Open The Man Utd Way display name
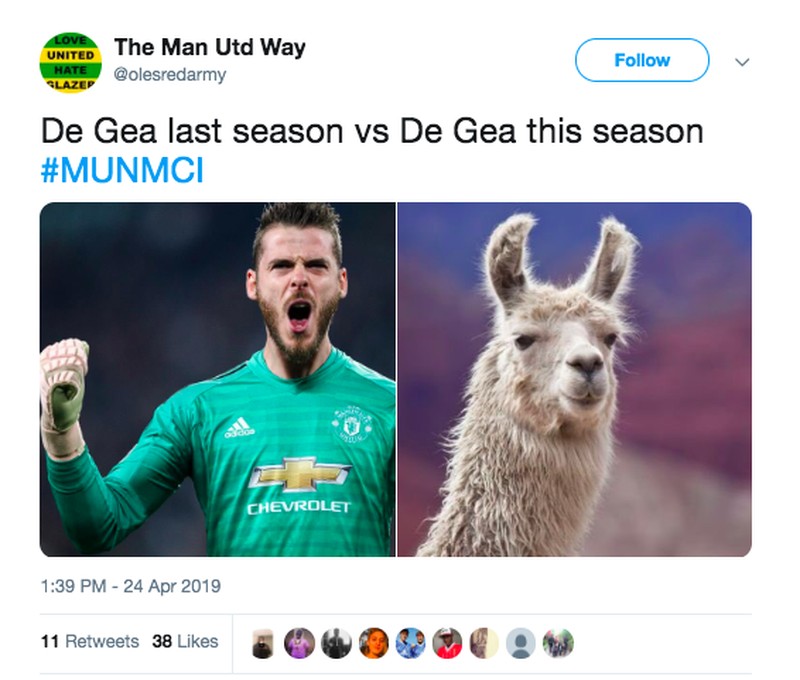This screenshot has height=680, width=800. (x=210, y=47)
